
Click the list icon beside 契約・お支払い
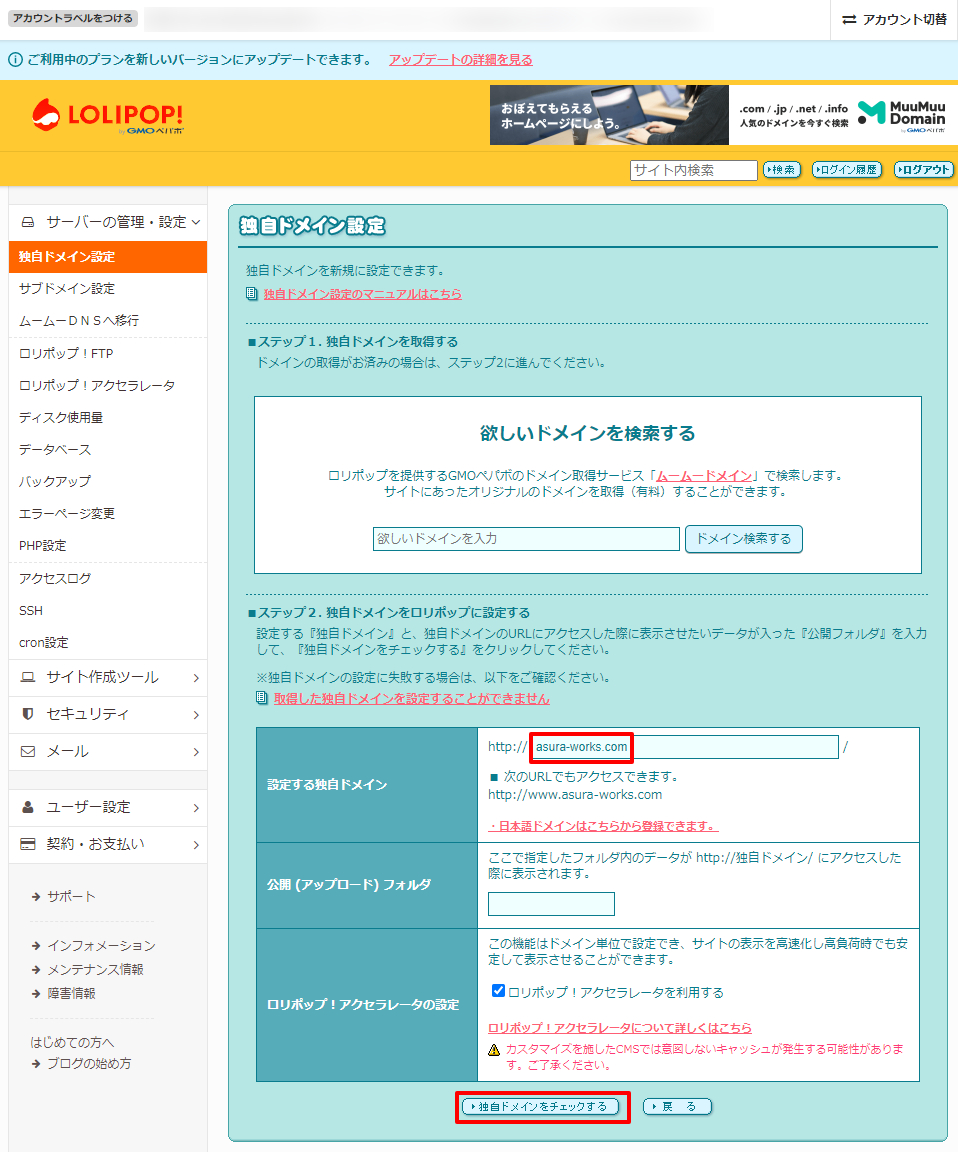[x=30, y=845]
